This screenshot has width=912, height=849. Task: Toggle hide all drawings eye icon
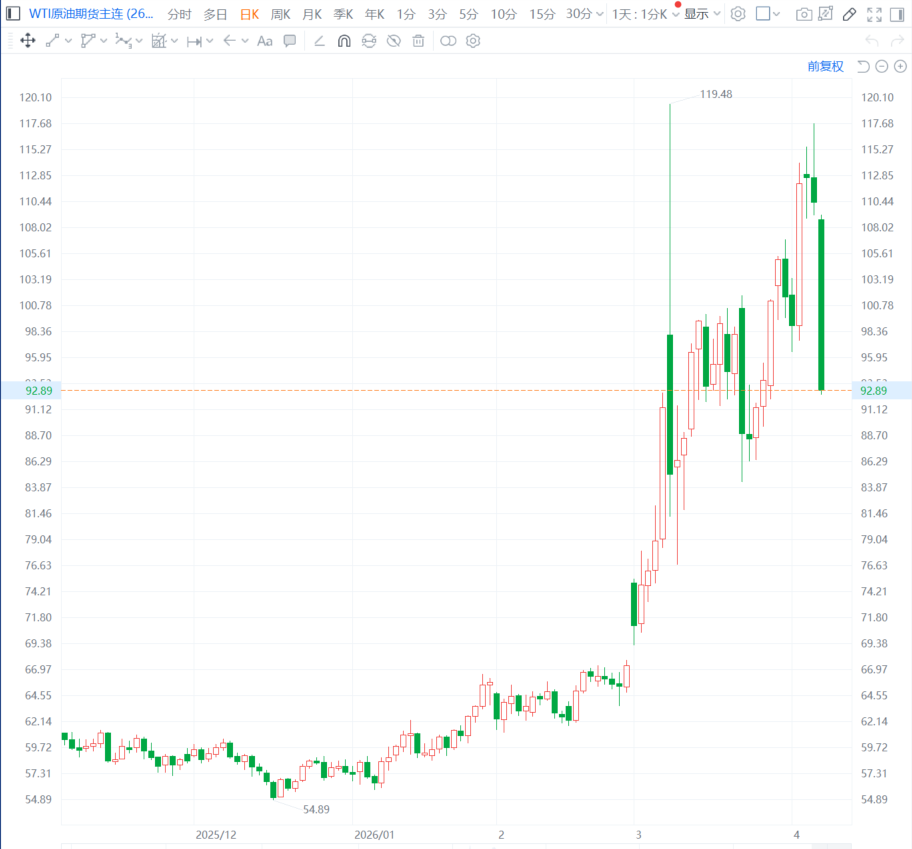coord(394,41)
